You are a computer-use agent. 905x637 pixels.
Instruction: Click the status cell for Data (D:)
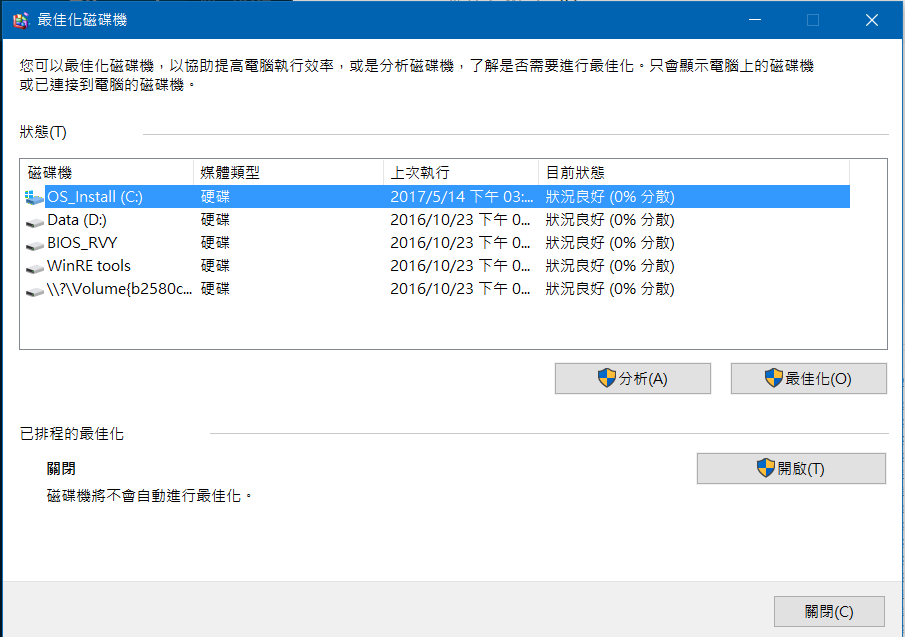[x=609, y=220]
